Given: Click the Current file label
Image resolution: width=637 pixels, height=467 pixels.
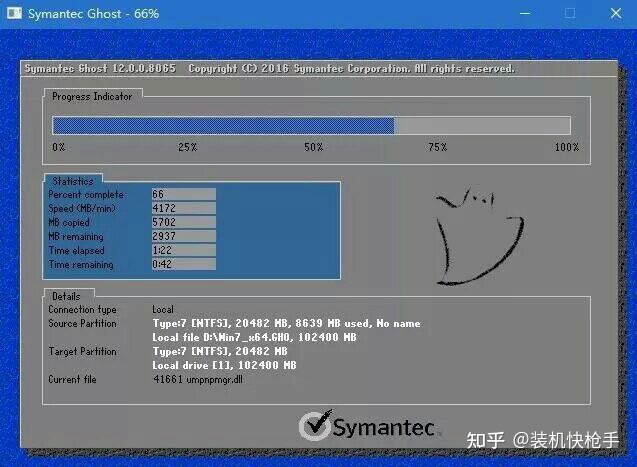Looking at the screenshot, I should (72, 379).
